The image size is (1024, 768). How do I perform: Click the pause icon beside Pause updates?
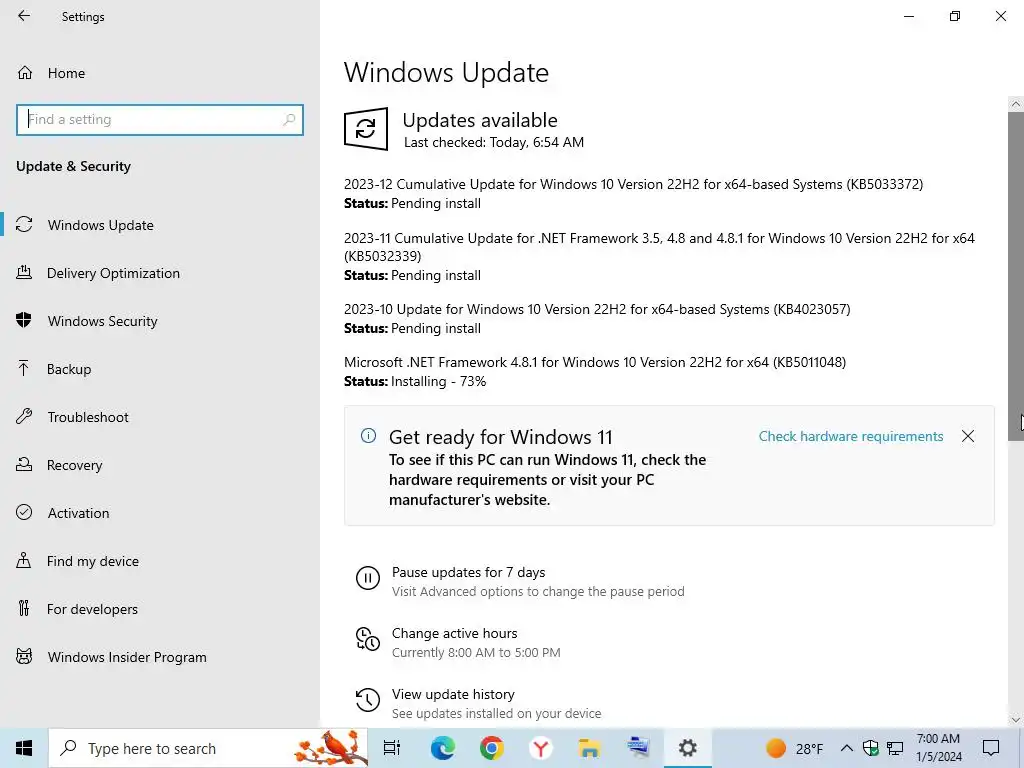click(368, 578)
